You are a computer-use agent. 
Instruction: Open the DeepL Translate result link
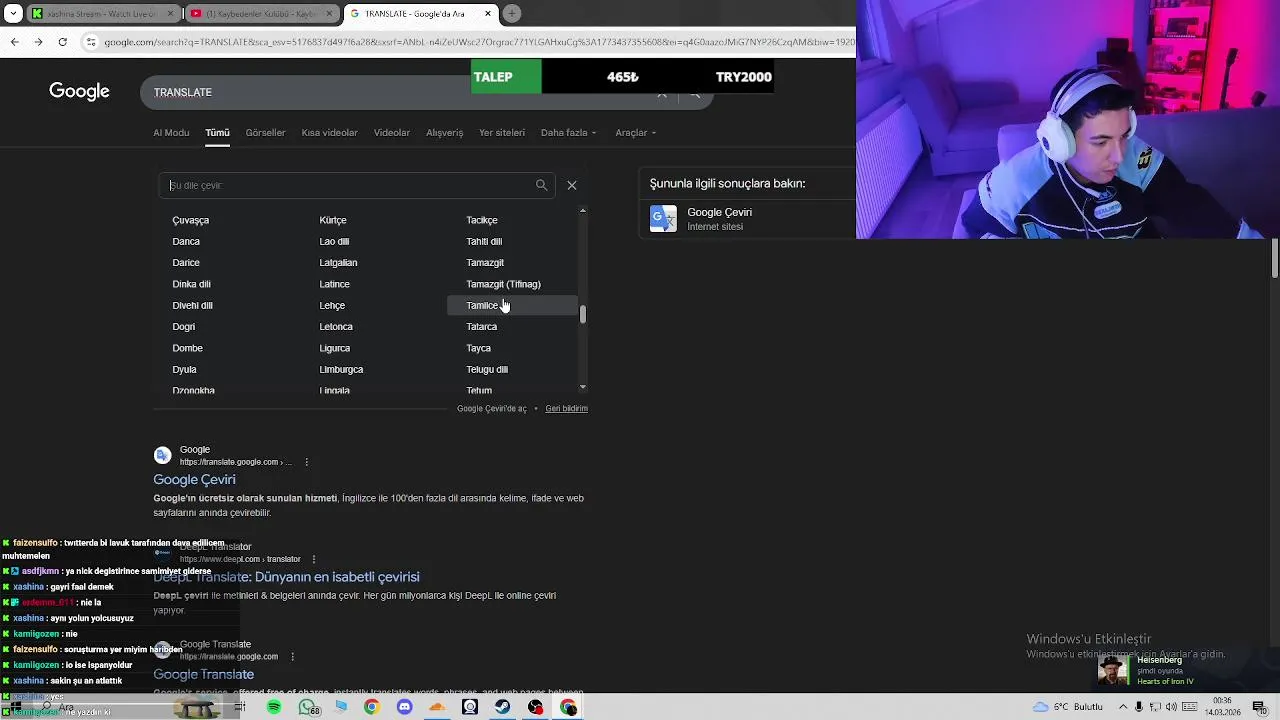pyautogui.click(x=286, y=577)
